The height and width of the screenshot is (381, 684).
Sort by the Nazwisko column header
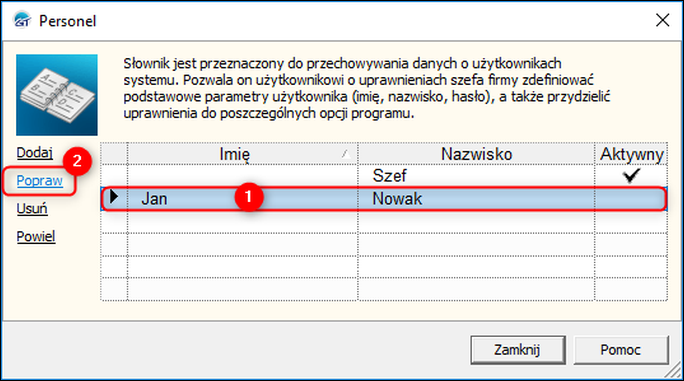tap(476, 154)
